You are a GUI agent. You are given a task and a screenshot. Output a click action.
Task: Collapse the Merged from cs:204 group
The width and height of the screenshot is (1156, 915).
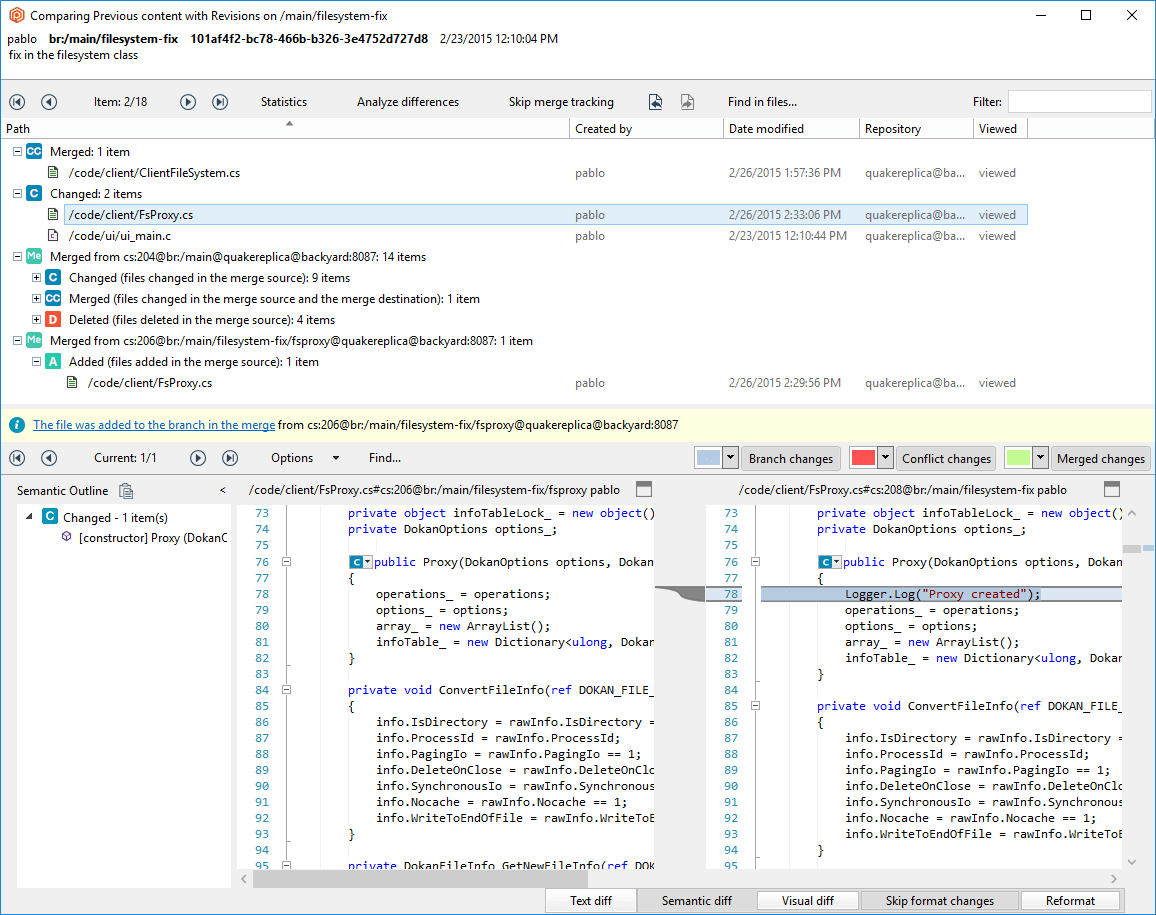17,257
